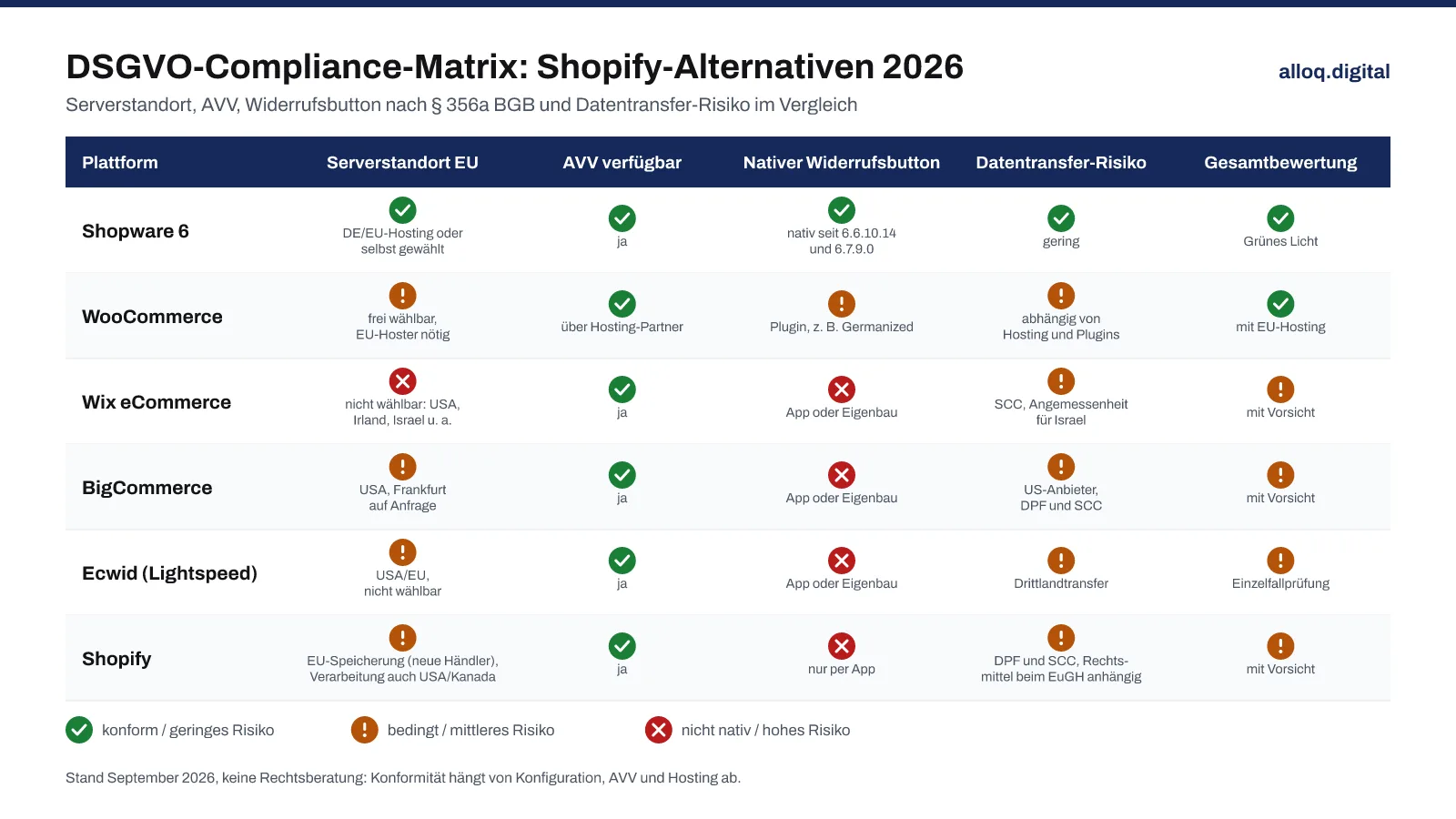
Task: Click the warning icon above 'abhängig von Hosting und Plugins'
Action: [x=1061, y=296]
